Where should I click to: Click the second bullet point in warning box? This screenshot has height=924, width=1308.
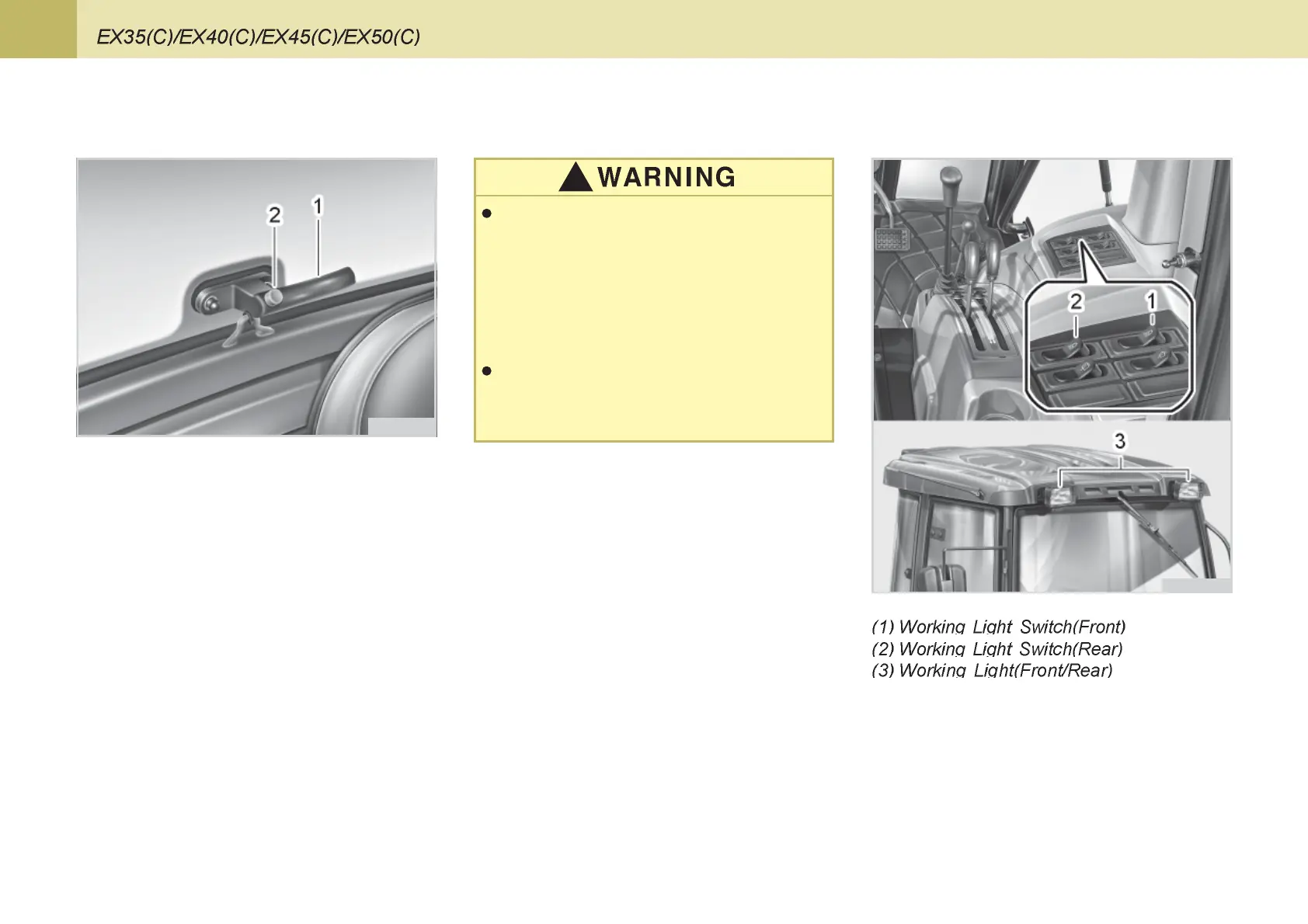[x=487, y=371]
